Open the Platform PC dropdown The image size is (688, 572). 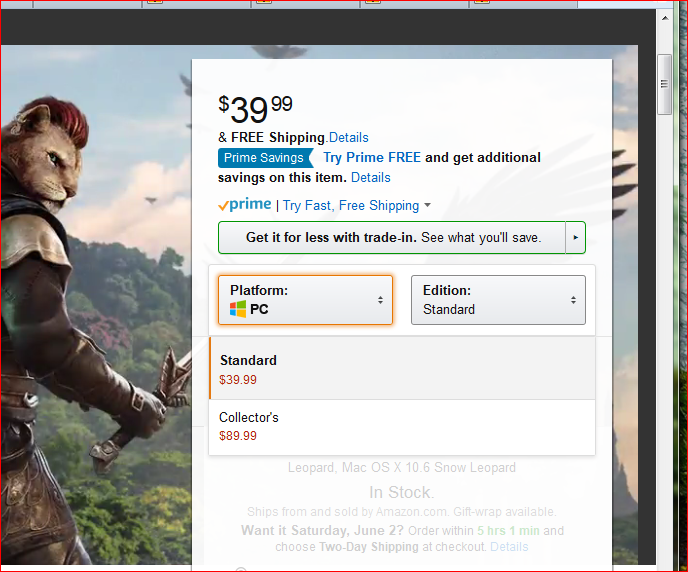[305, 300]
